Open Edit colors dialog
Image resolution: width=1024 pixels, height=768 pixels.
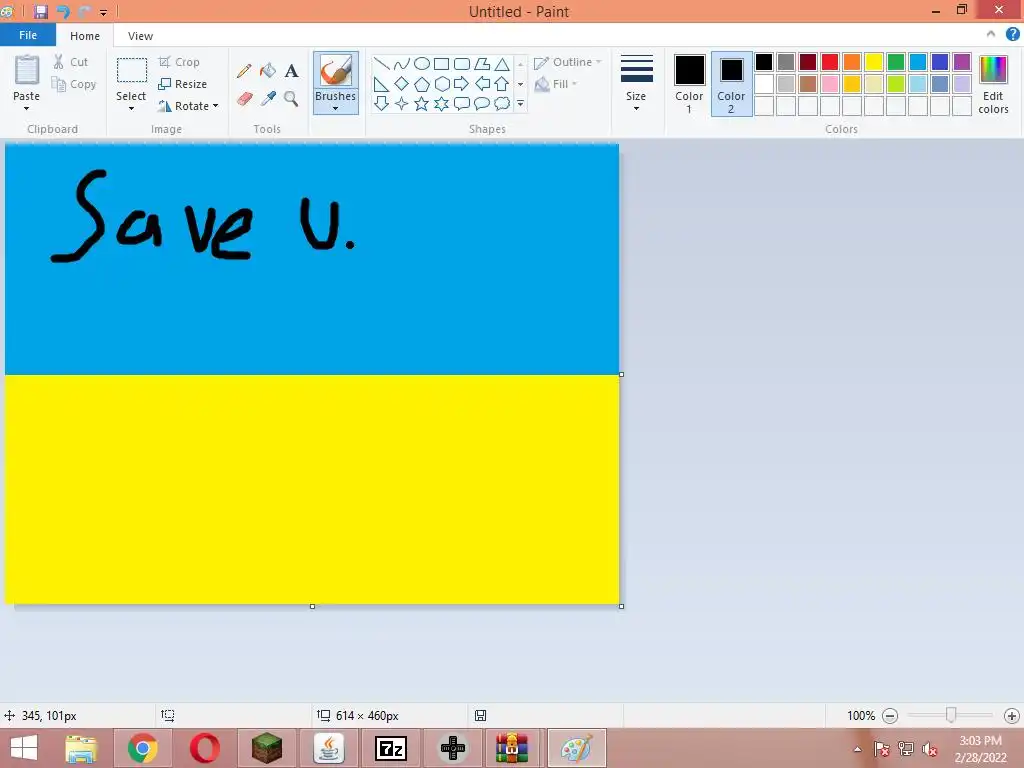tap(993, 85)
